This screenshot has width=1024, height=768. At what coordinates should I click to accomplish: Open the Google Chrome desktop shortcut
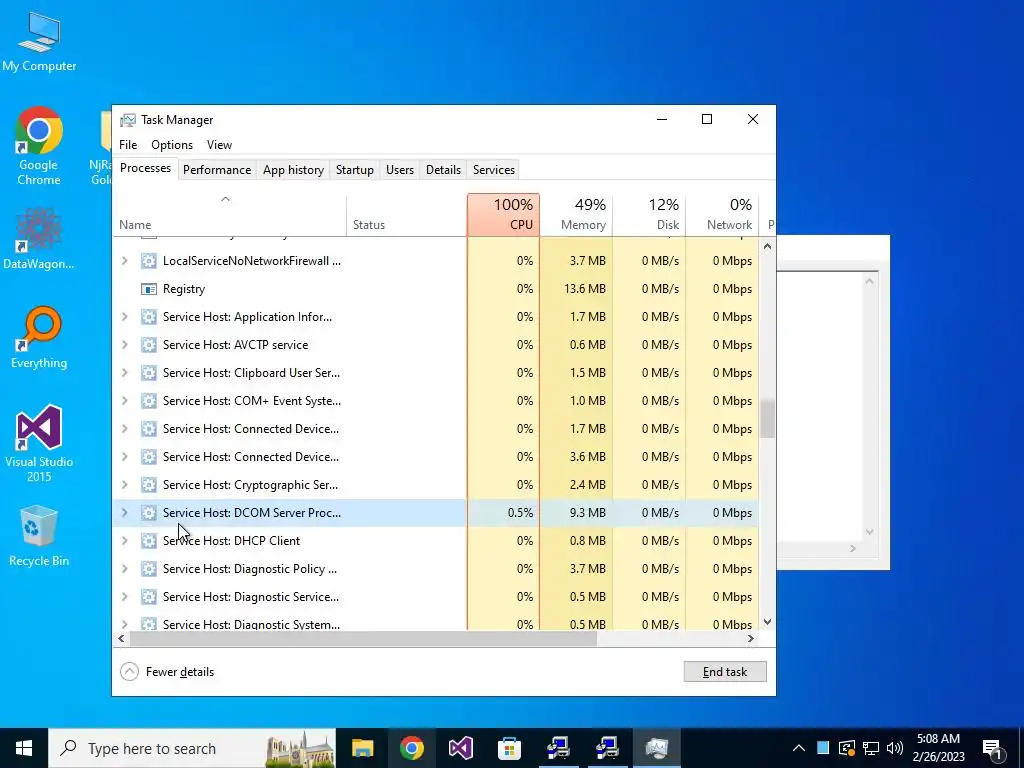(x=39, y=146)
